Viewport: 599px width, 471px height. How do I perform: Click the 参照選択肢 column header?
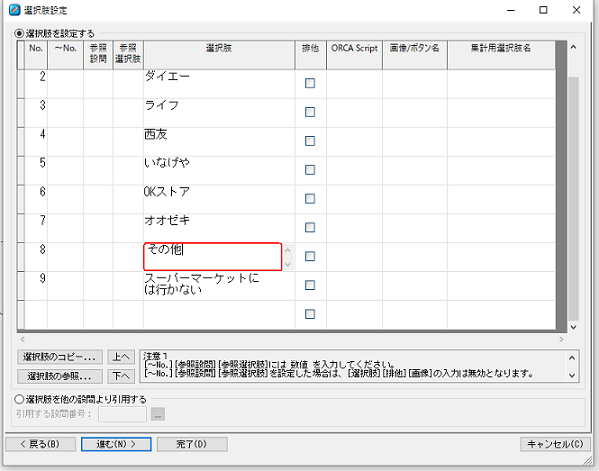tap(128, 55)
